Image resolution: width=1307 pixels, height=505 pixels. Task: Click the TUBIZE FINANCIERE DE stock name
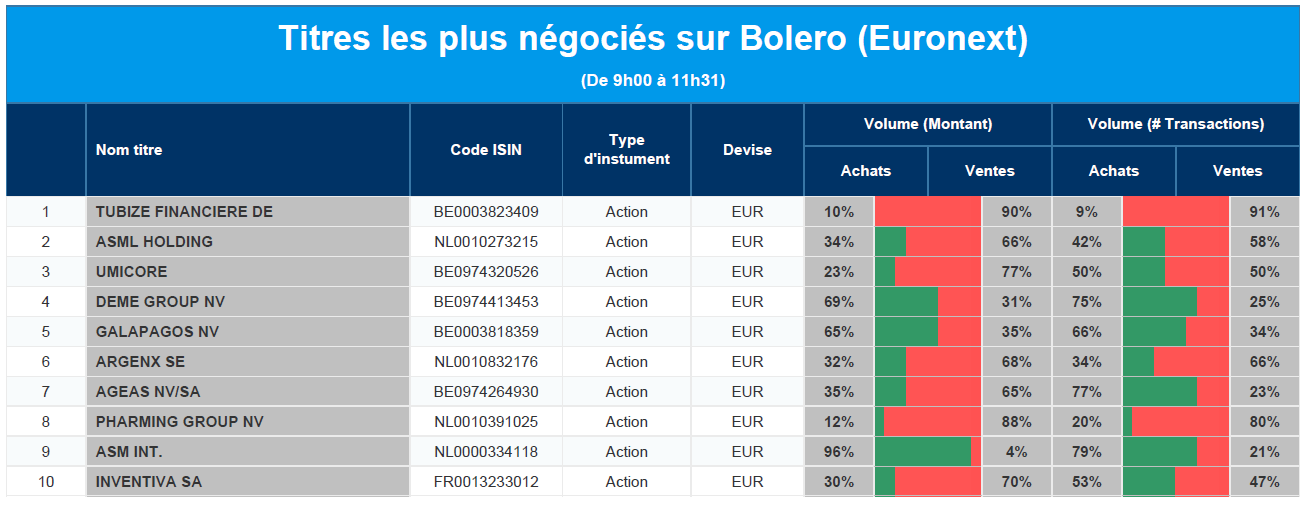184,212
